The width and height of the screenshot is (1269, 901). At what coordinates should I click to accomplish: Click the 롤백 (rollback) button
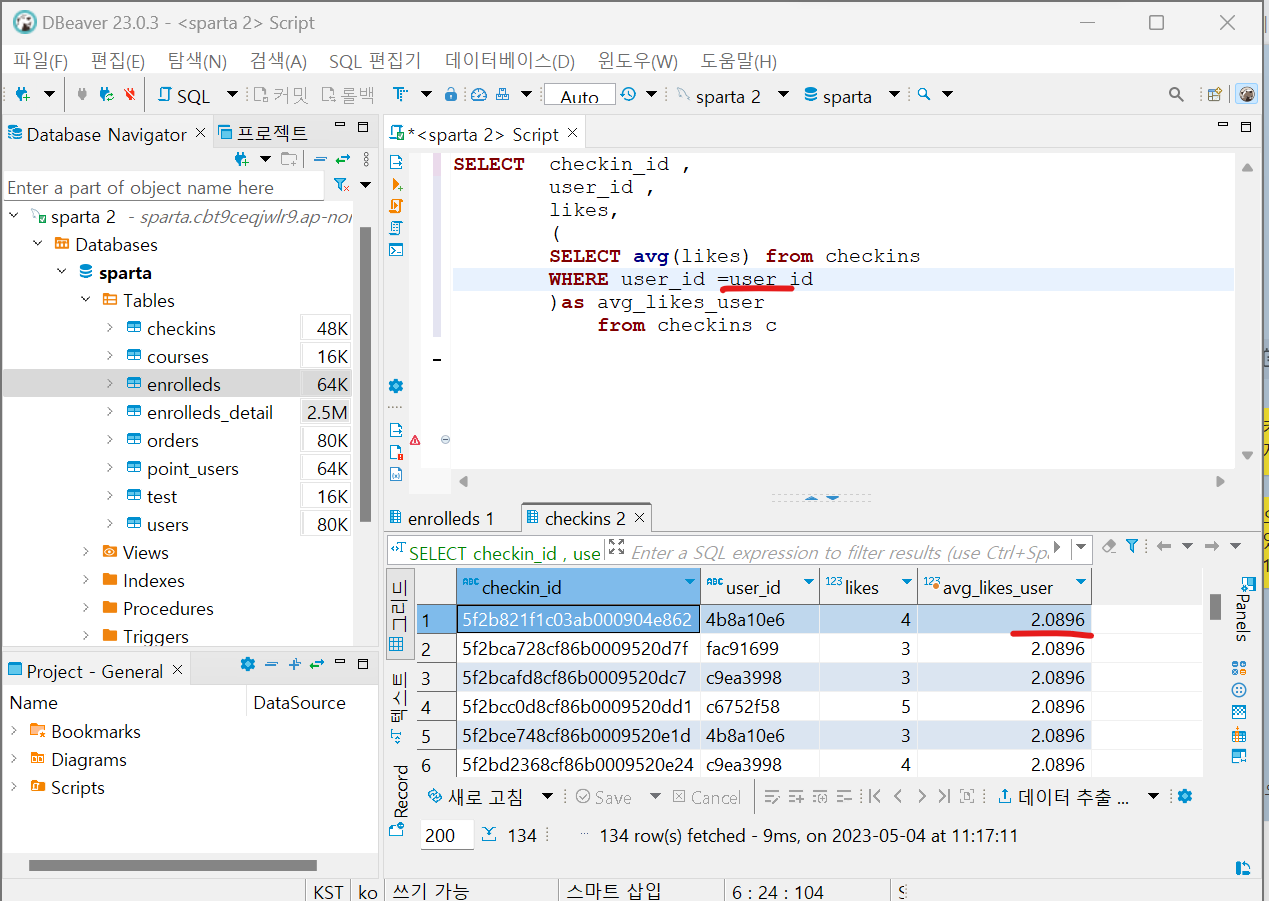coord(347,96)
